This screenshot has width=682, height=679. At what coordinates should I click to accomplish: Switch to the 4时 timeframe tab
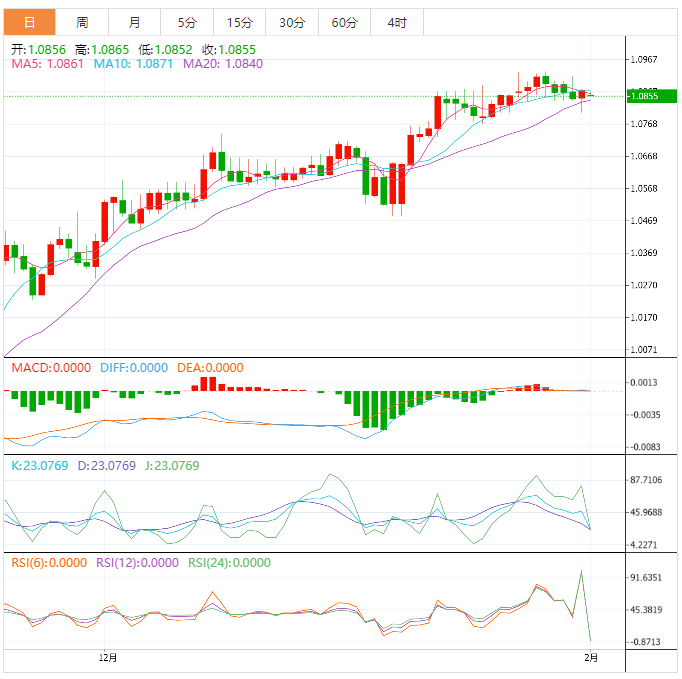pos(396,22)
